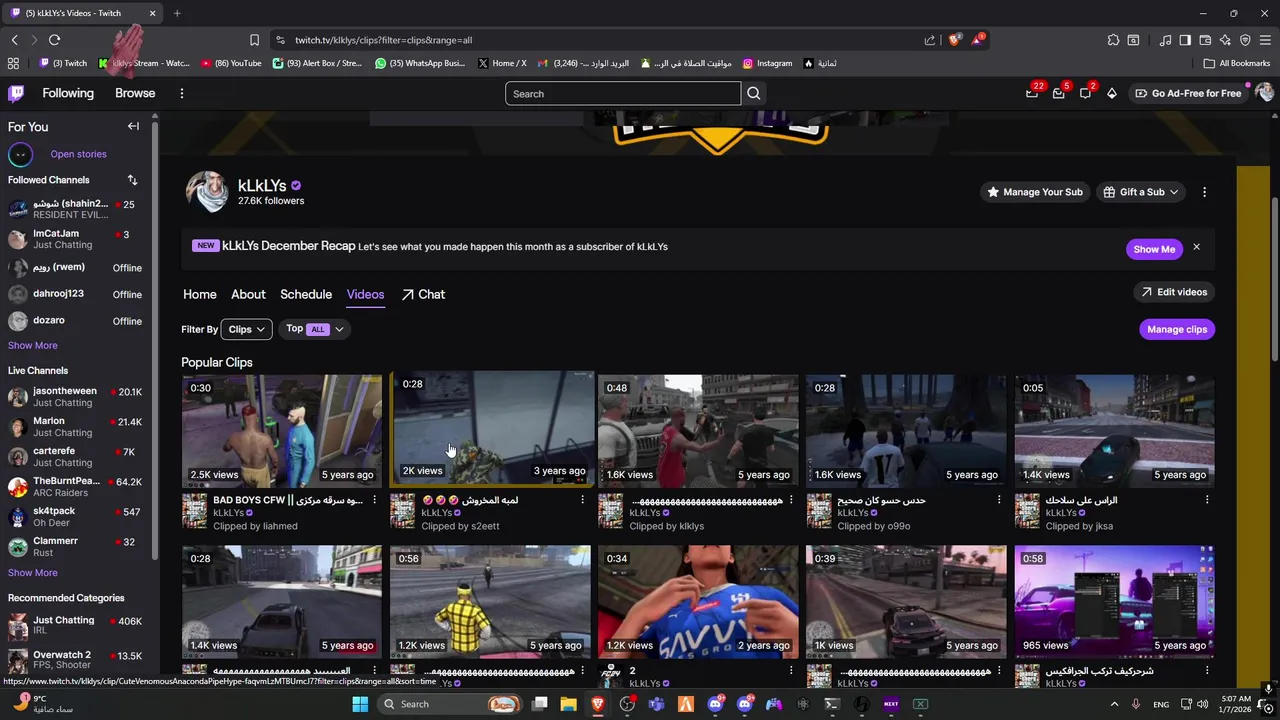Click the Windows taskbar search box
The width and height of the screenshot is (1280, 720).
[x=450, y=704]
